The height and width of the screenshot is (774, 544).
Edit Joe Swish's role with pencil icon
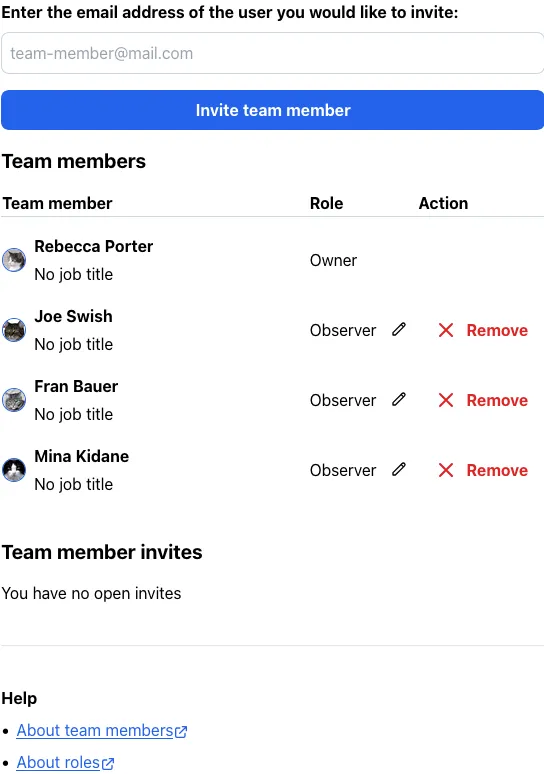click(399, 329)
